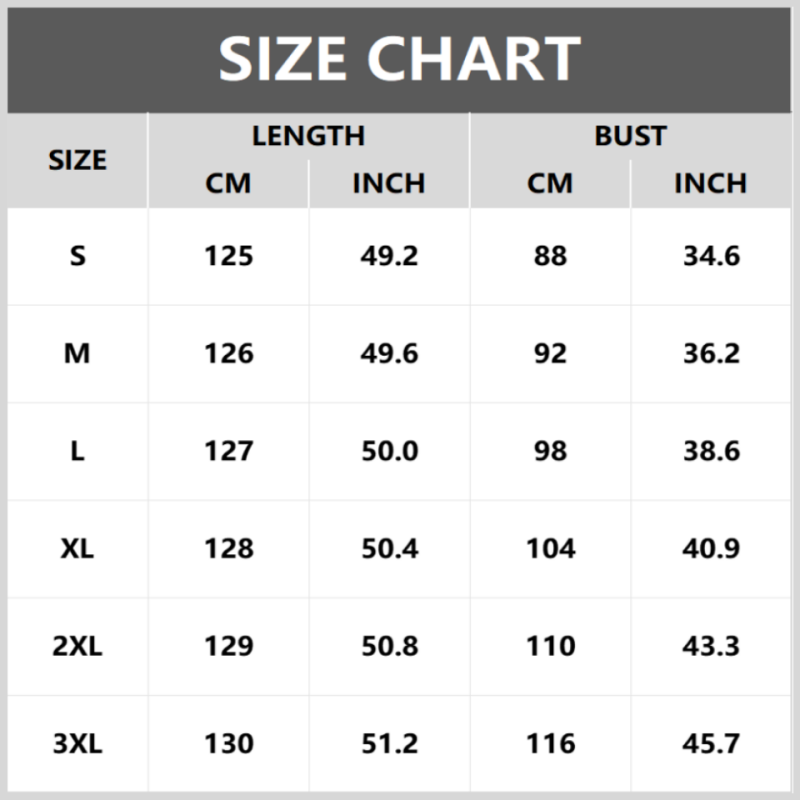The width and height of the screenshot is (800, 800).
Task: Select the SIZE column header
Action: pyautogui.click(x=77, y=160)
